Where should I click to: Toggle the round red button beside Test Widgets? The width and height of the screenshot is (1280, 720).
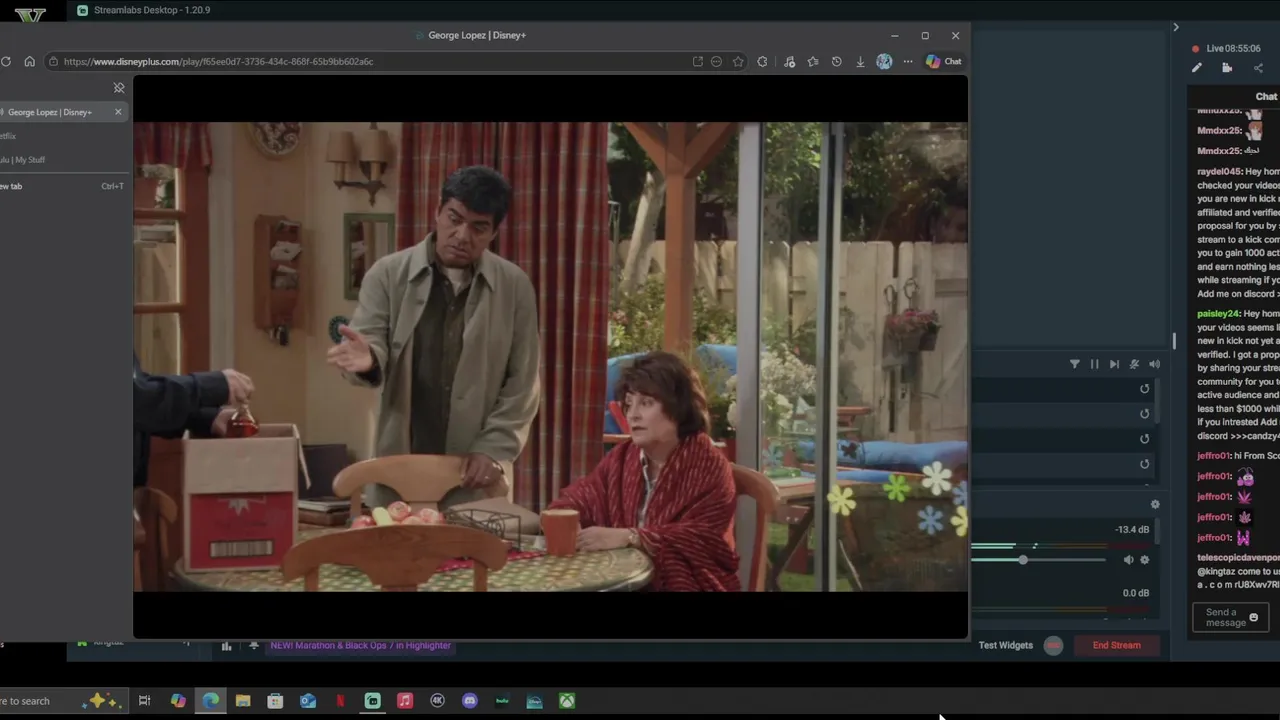tap(1053, 645)
